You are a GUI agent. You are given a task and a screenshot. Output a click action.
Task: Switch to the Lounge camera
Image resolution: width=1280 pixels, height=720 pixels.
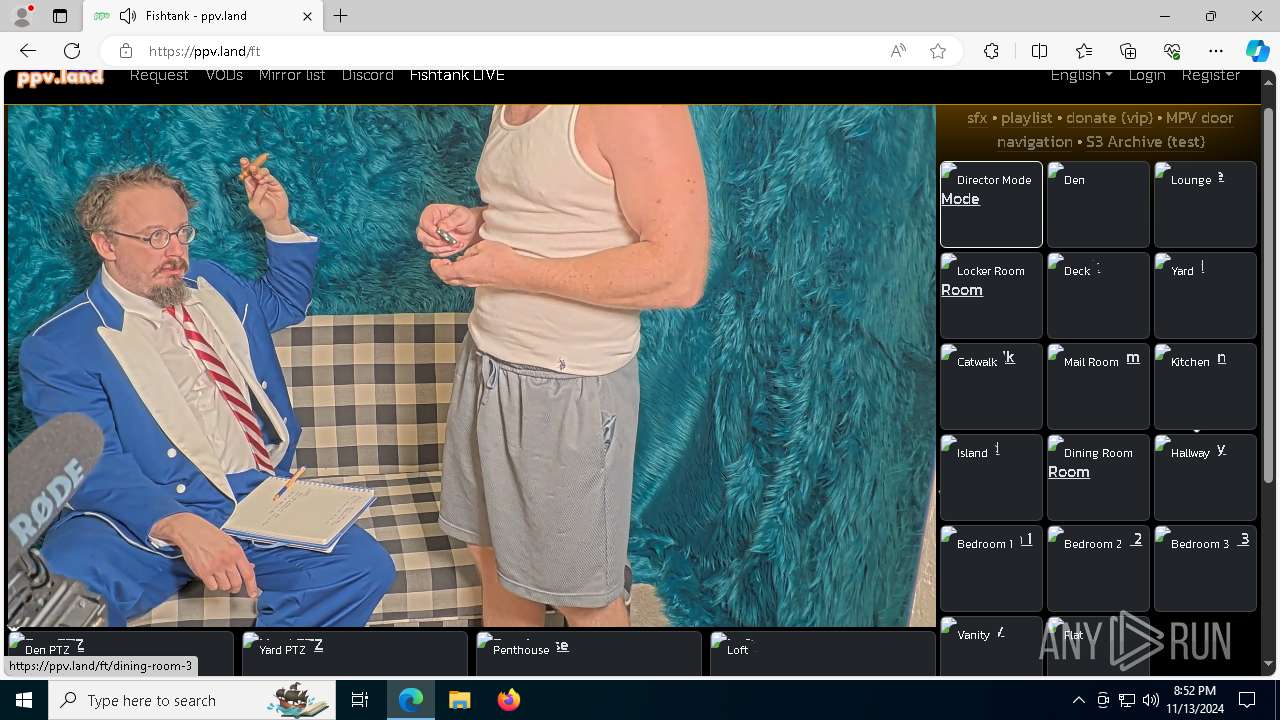1205,204
